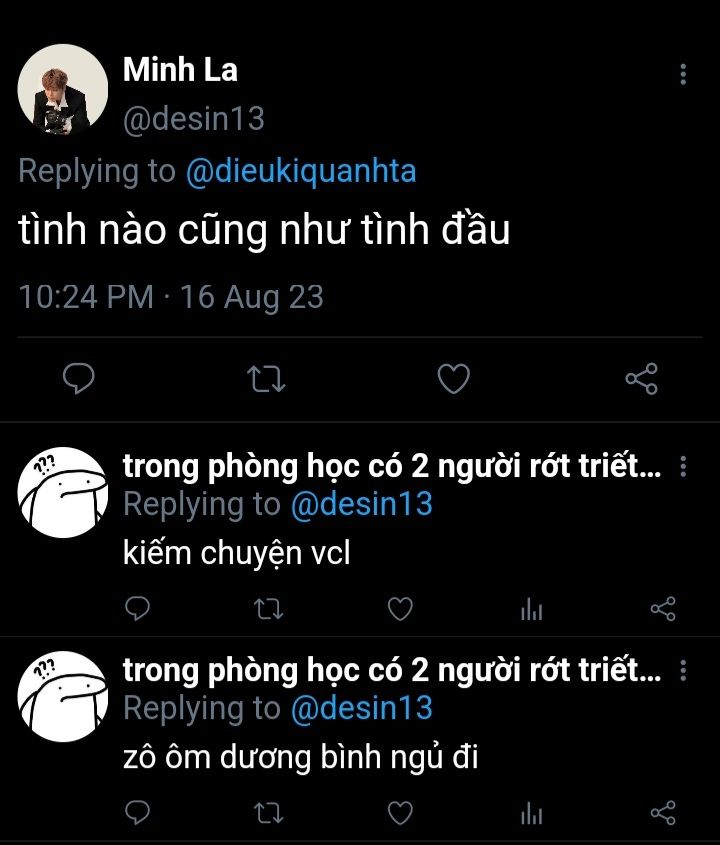Reply to the "kiếm chuyện vcl" tweet
Image resolution: width=720 pixels, height=845 pixels.
point(139,608)
